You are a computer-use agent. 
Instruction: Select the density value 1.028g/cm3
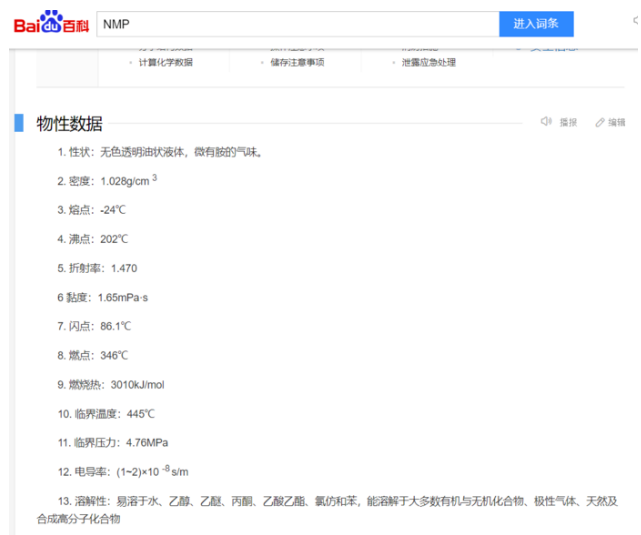129,181
